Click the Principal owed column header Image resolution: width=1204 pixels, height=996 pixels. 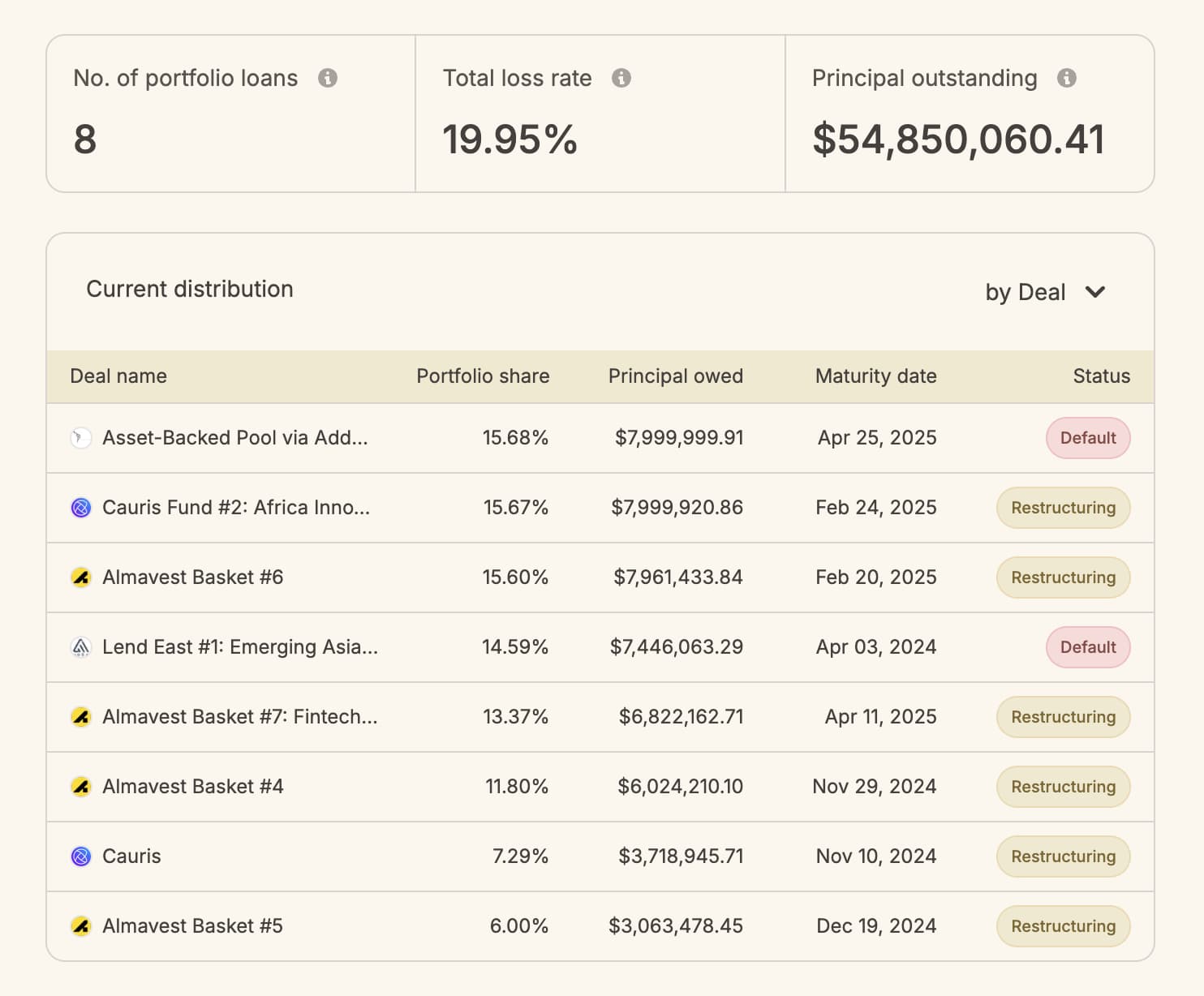[675, 376]
